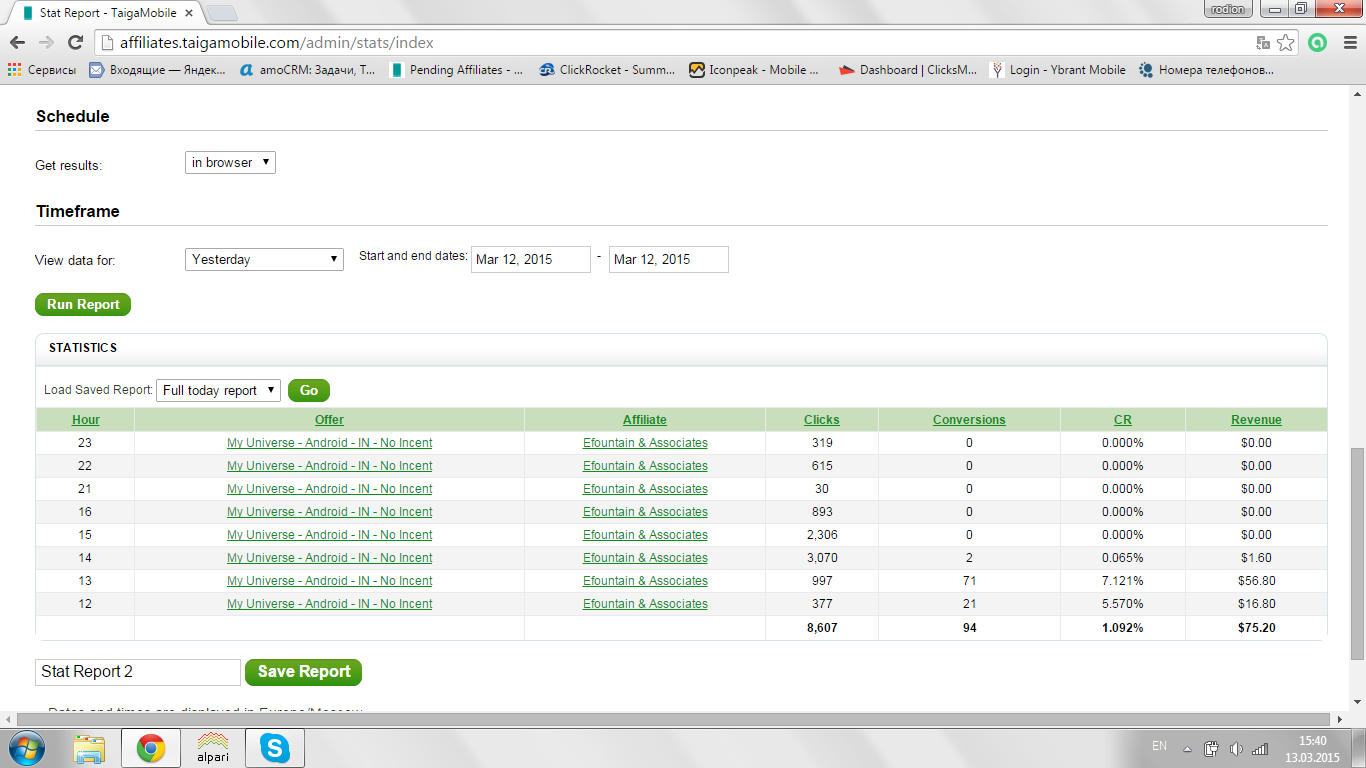The height and width of the screenshot is (768, 1366).
Task: Click the horizontal scrollbar right arrow
Action: pyautogui.click(x=1342, y=720)
